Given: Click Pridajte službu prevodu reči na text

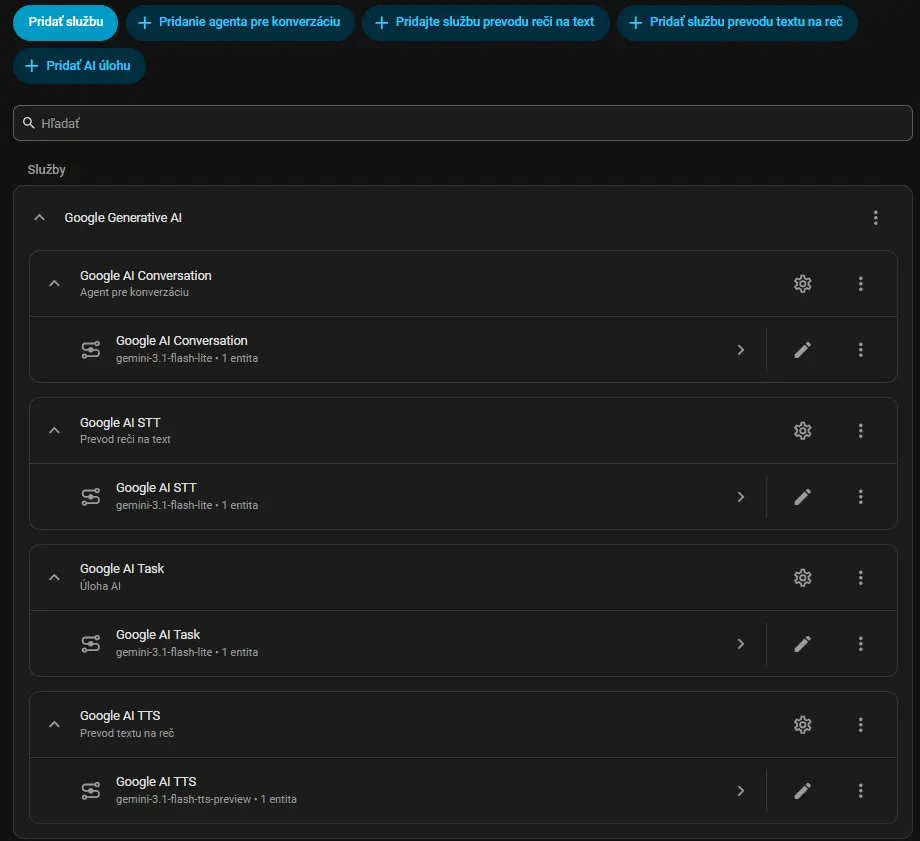Looking at the screenshot, I should (485, 22).
